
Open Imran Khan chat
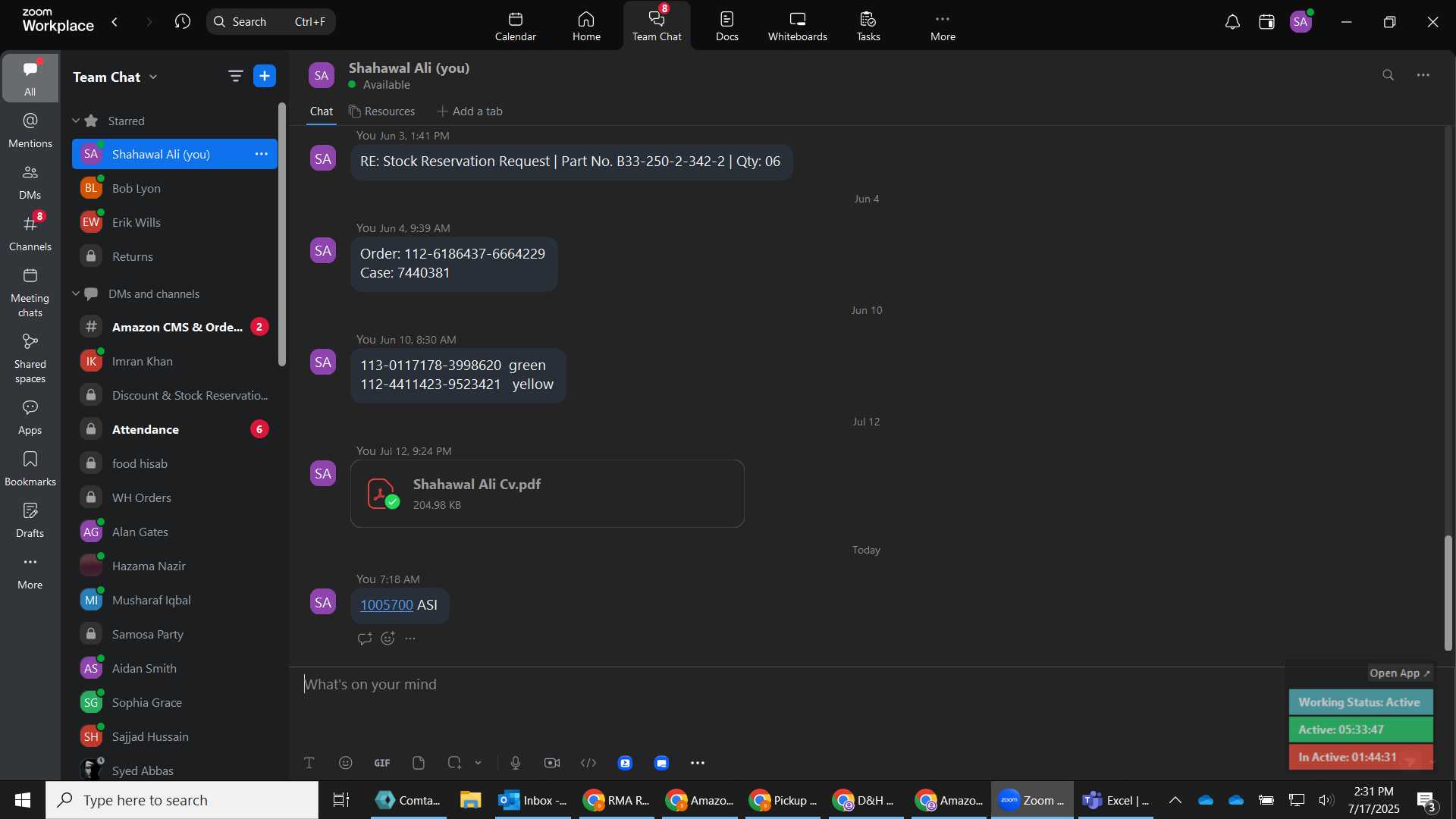click(174, 361)
